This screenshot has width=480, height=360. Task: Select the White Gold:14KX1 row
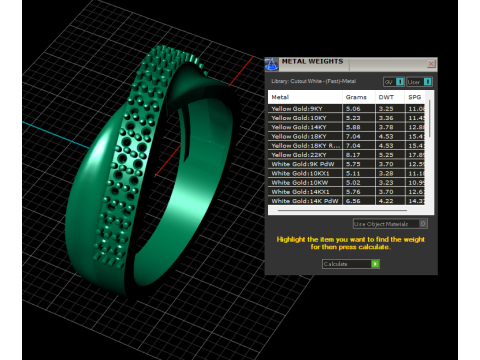[x=346, y=192]
